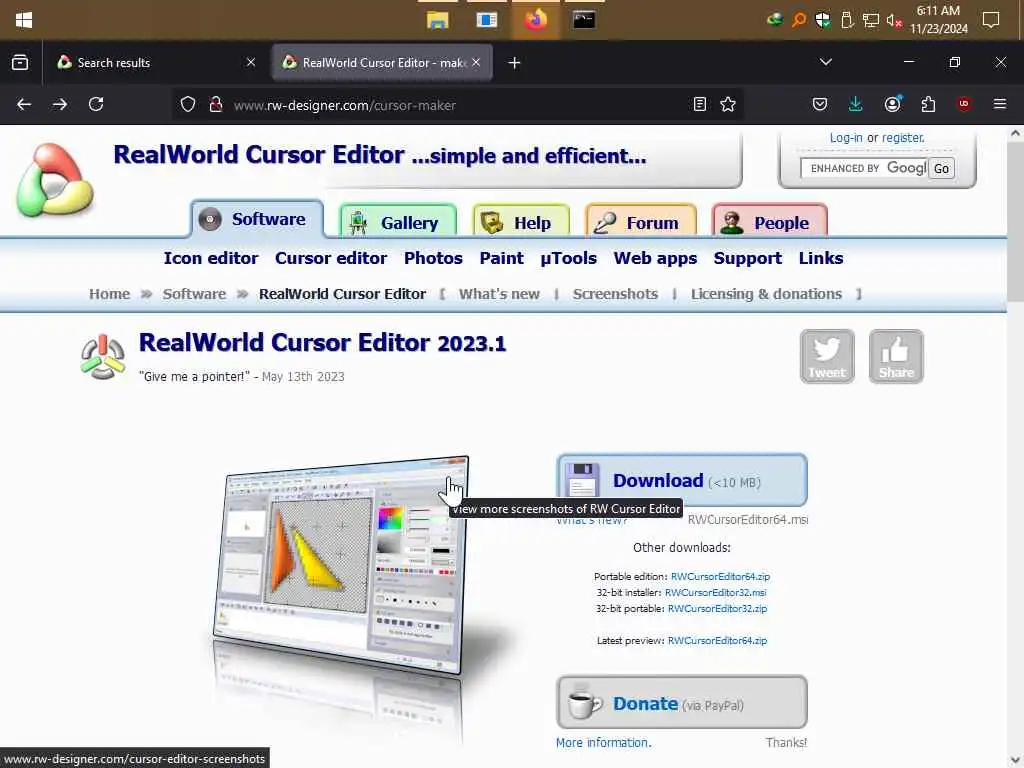The height and width of the screenshot is (768, 1024).
Task: Open the What's new breadcrumb link
Action: point(500,294)
